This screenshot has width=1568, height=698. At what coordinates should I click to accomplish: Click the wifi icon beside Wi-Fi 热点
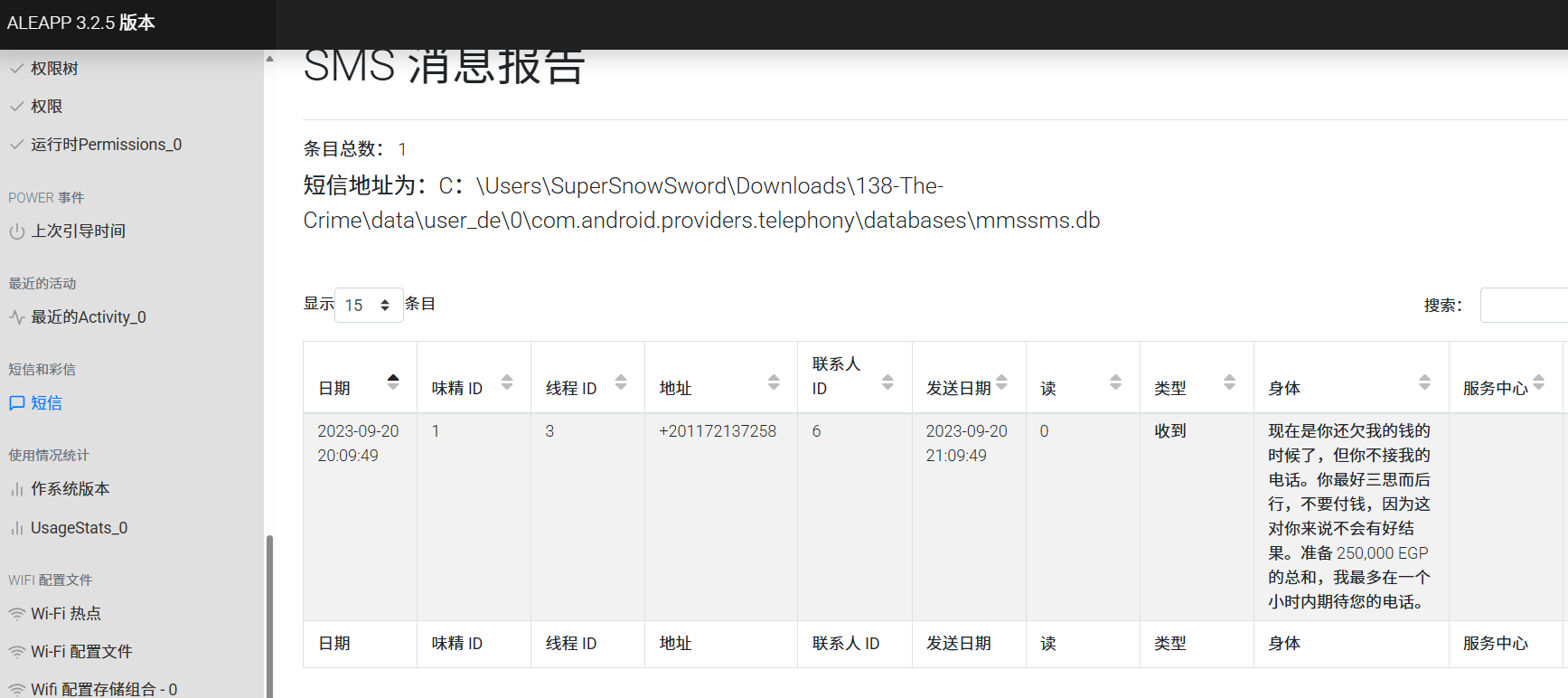(16, 614)
